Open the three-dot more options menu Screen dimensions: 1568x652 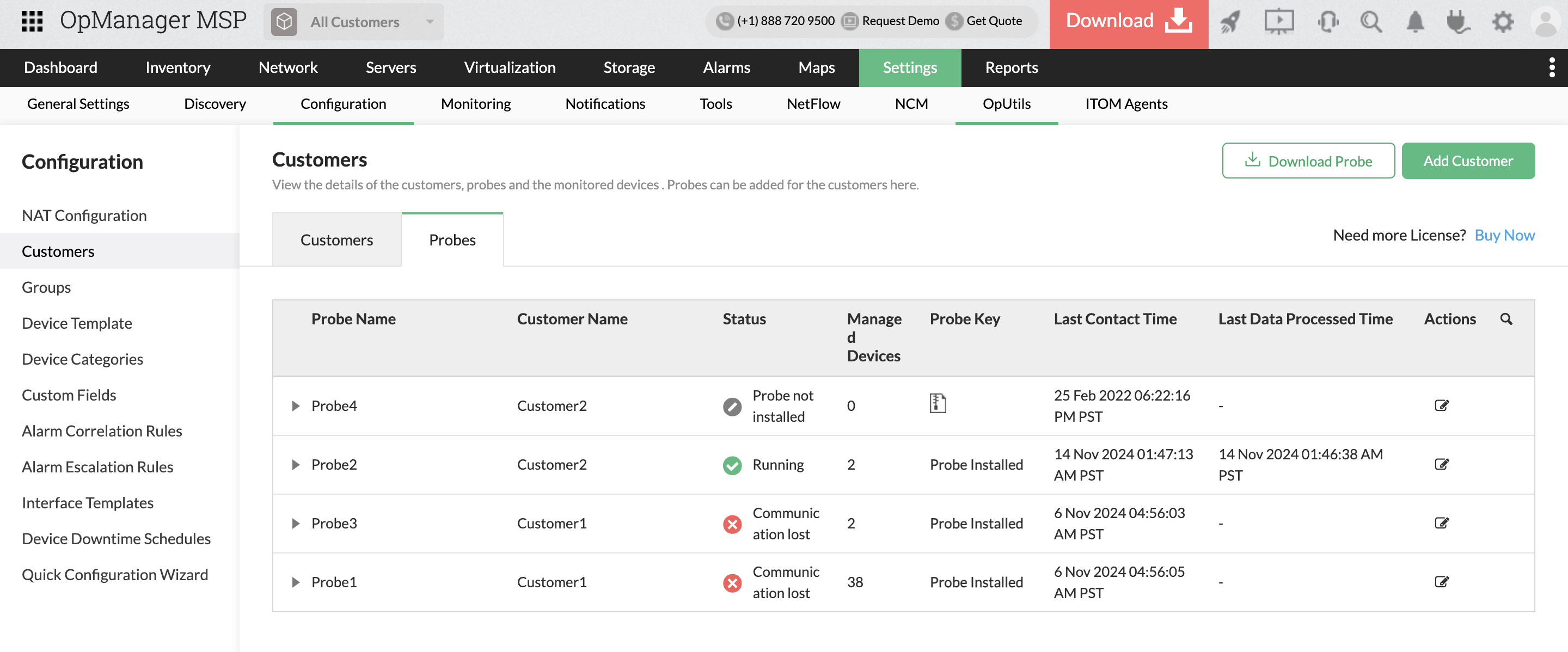pyautogui.click(x=1552, y=67)
